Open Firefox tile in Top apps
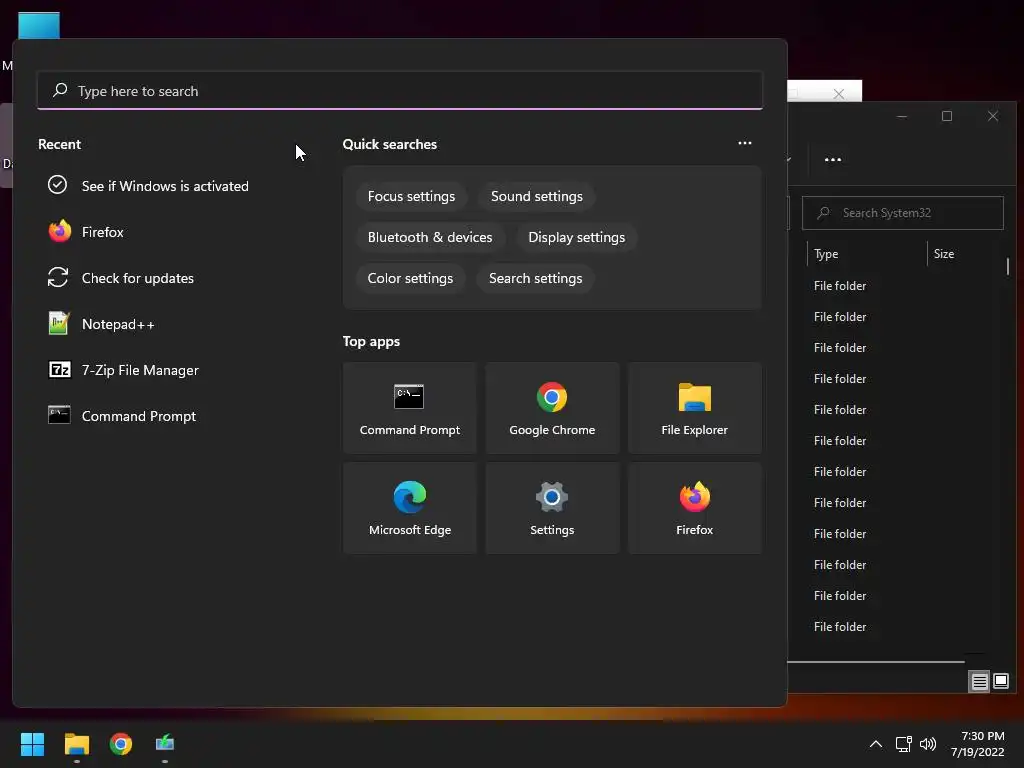Viewport: 1024px width, 768px height. (694, 508)
